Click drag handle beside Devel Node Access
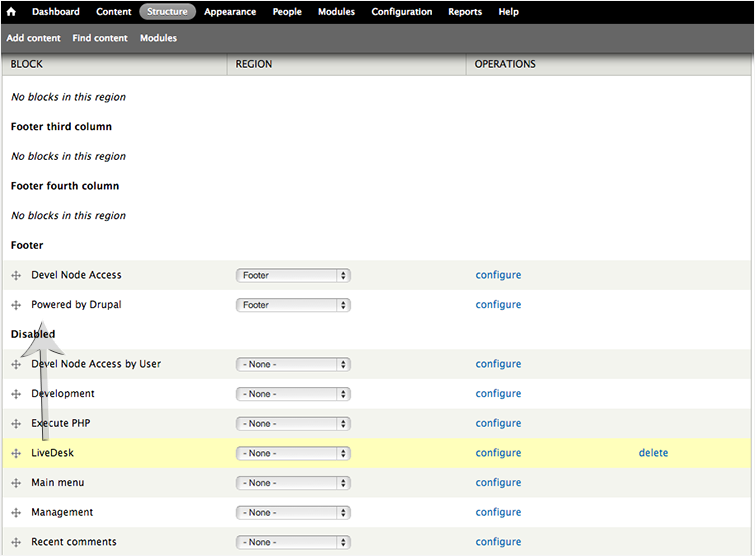Screen dimensions: 755x556 click(16, 275)
